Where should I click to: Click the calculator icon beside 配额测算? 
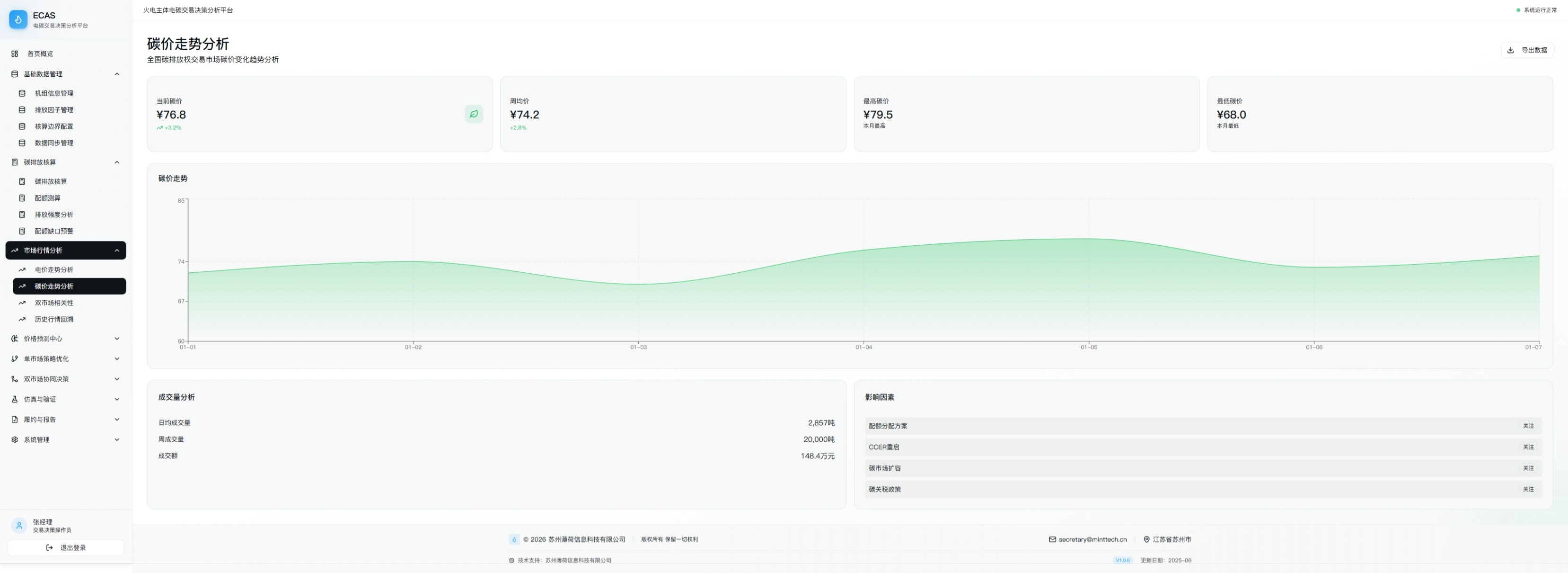click(x=22, y=198)
